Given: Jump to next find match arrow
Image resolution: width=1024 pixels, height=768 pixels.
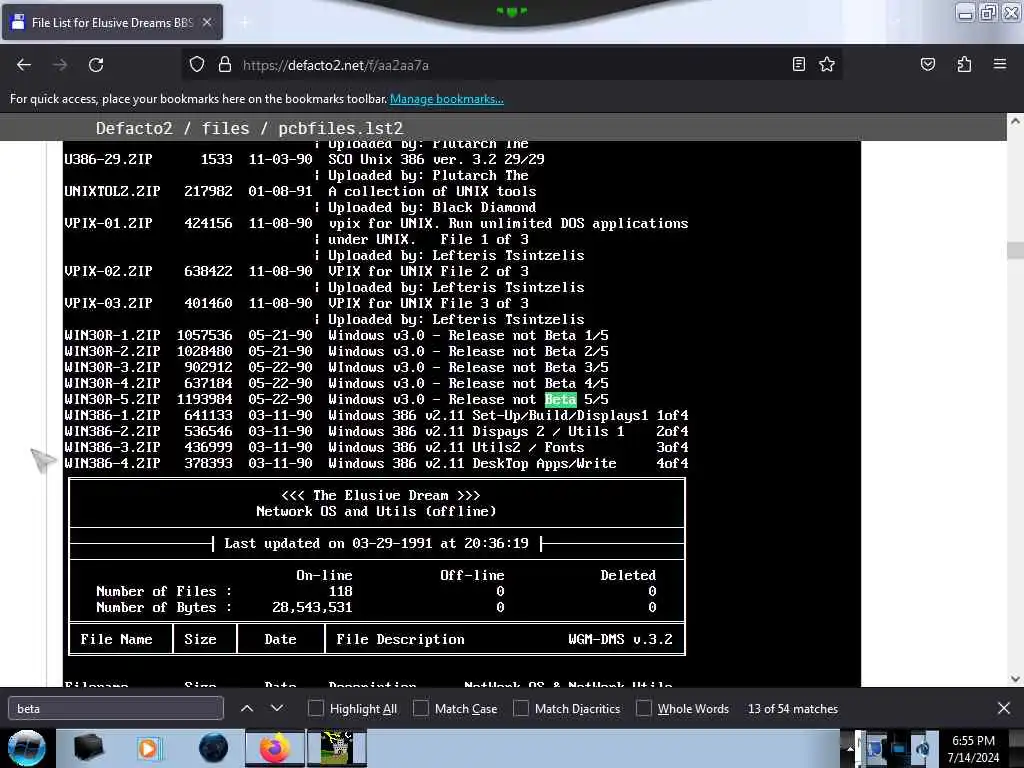Looking at the screenshot, I should [277, 708].
